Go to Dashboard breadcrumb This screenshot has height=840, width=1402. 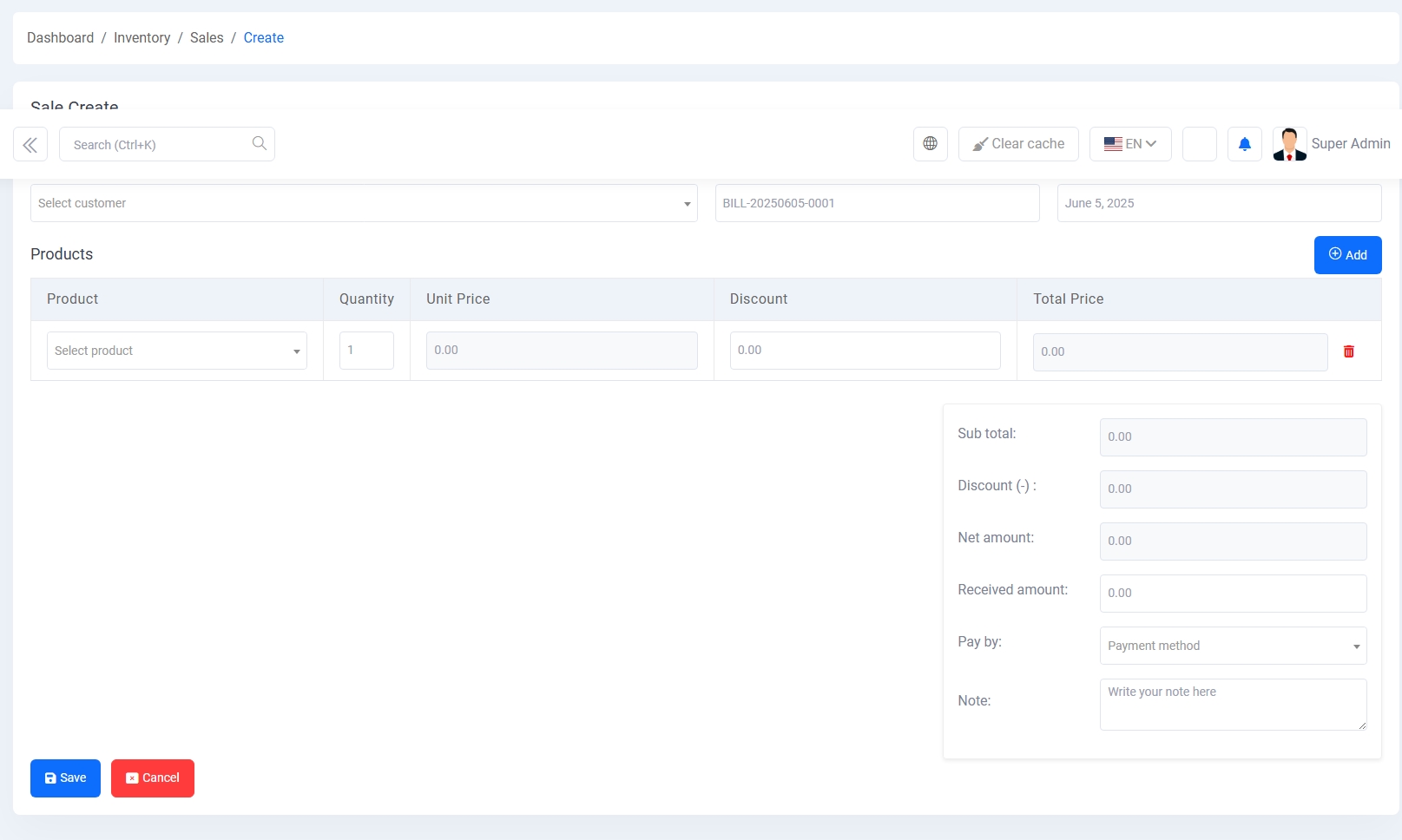(60, 38)
